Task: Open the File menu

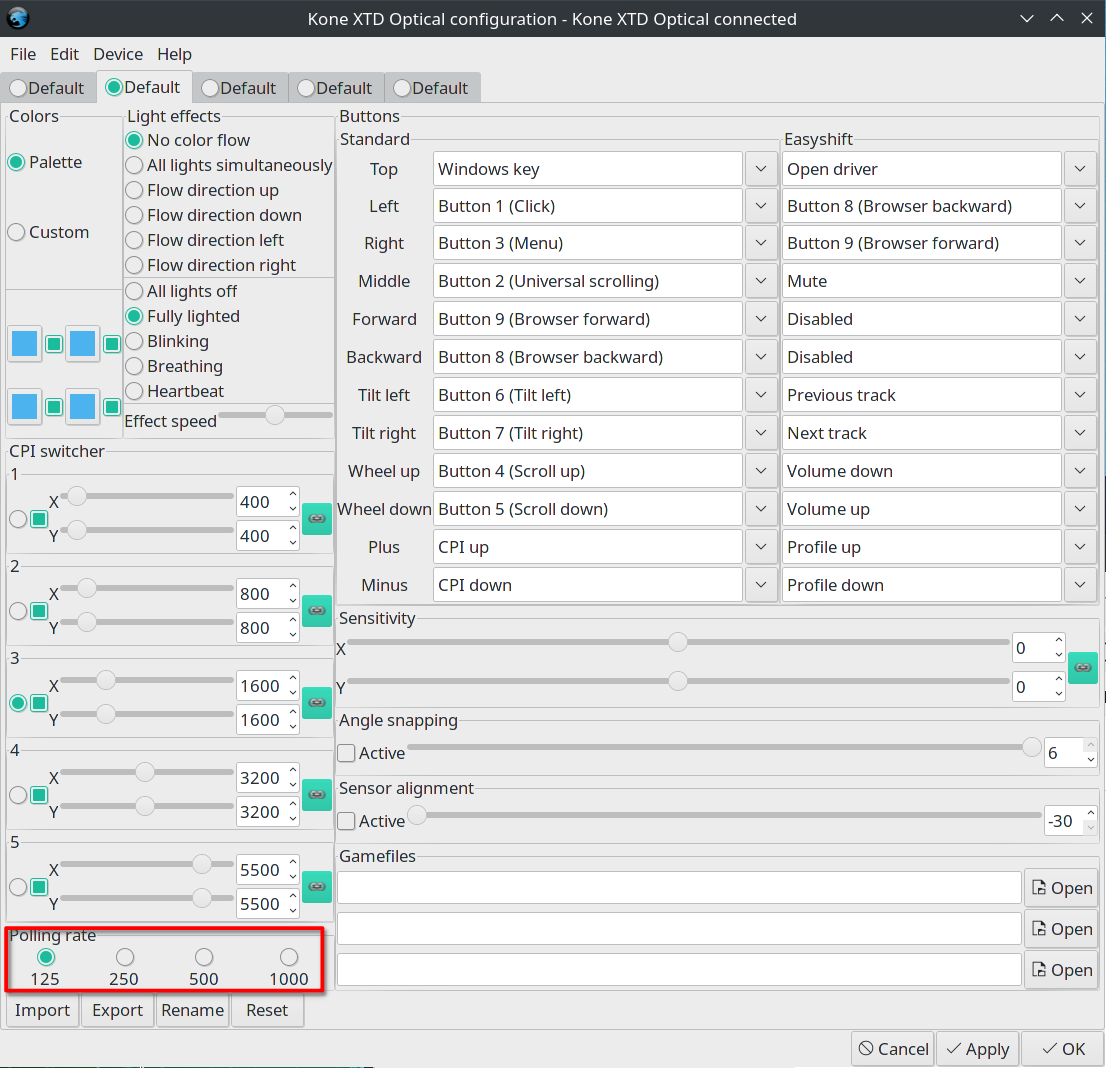Action: click(23, 54)
